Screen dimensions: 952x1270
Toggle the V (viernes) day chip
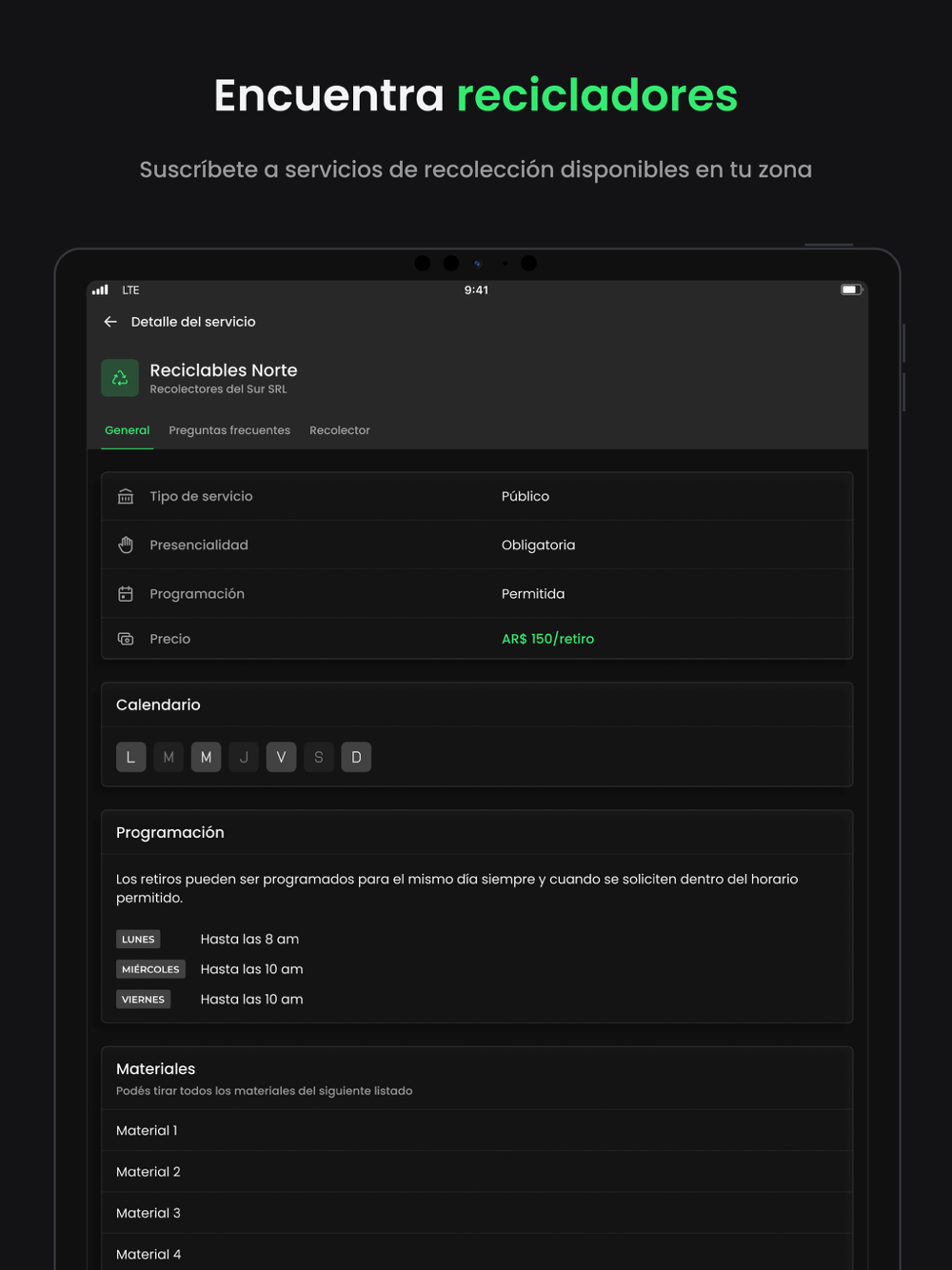(x=281, y=757)
